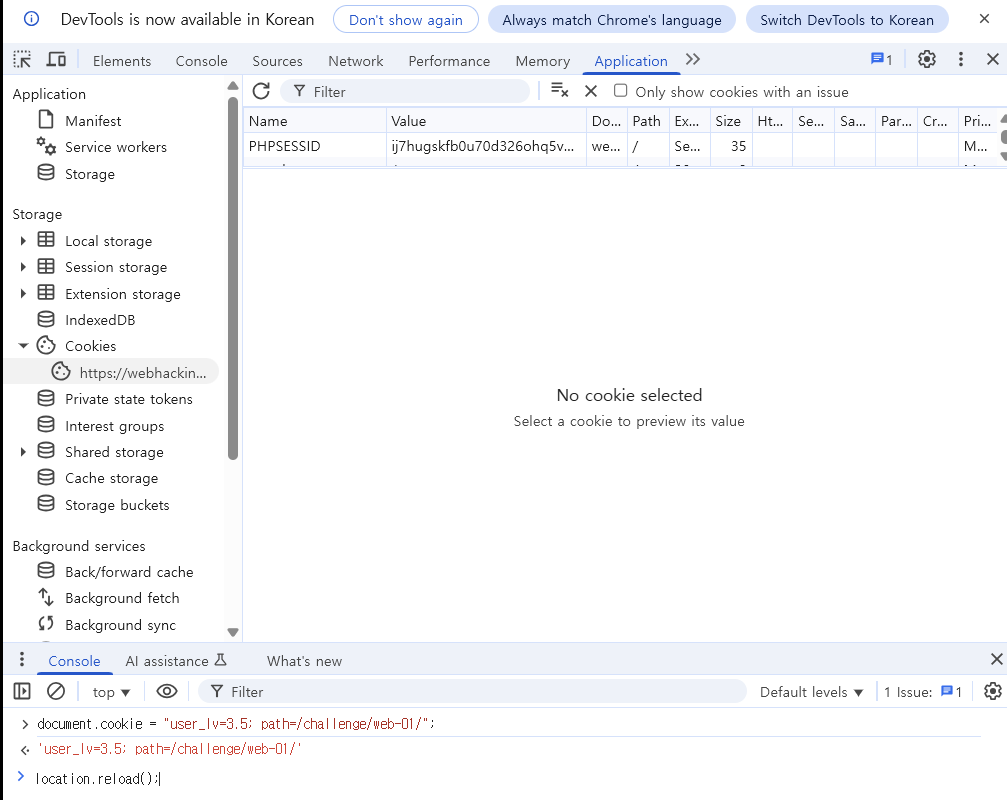This screenshot has width=1007, height=800.
Task: Toggle the console sidebar icon
Action: (22, 691)
